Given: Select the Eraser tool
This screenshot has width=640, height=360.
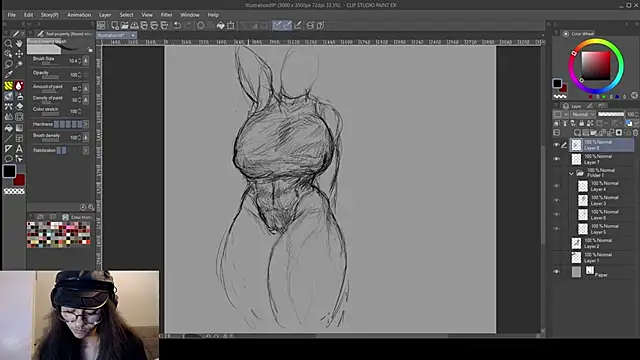Looking at the screenshot, I should point(19,107).
